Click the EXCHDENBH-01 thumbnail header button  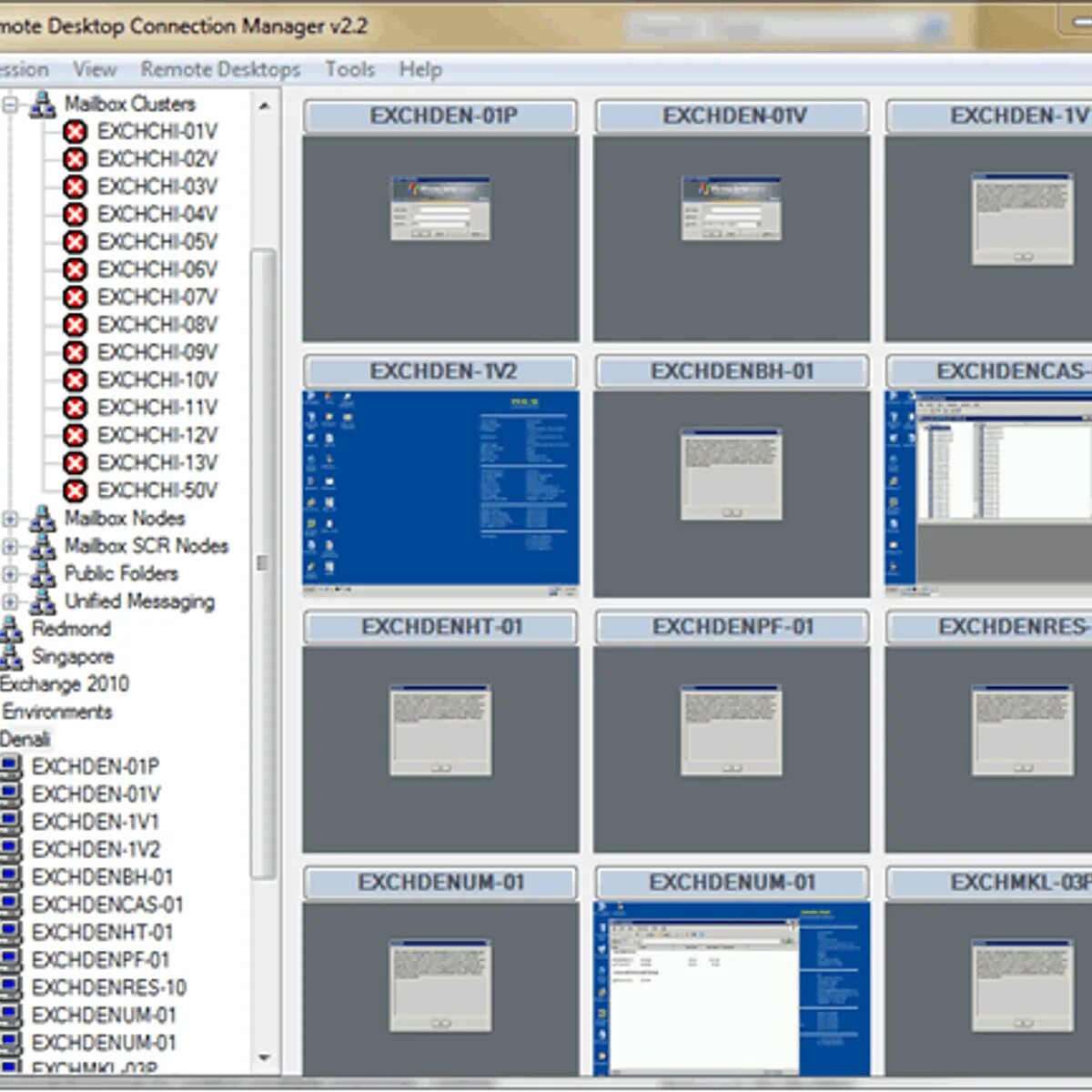tap(733, 372)
